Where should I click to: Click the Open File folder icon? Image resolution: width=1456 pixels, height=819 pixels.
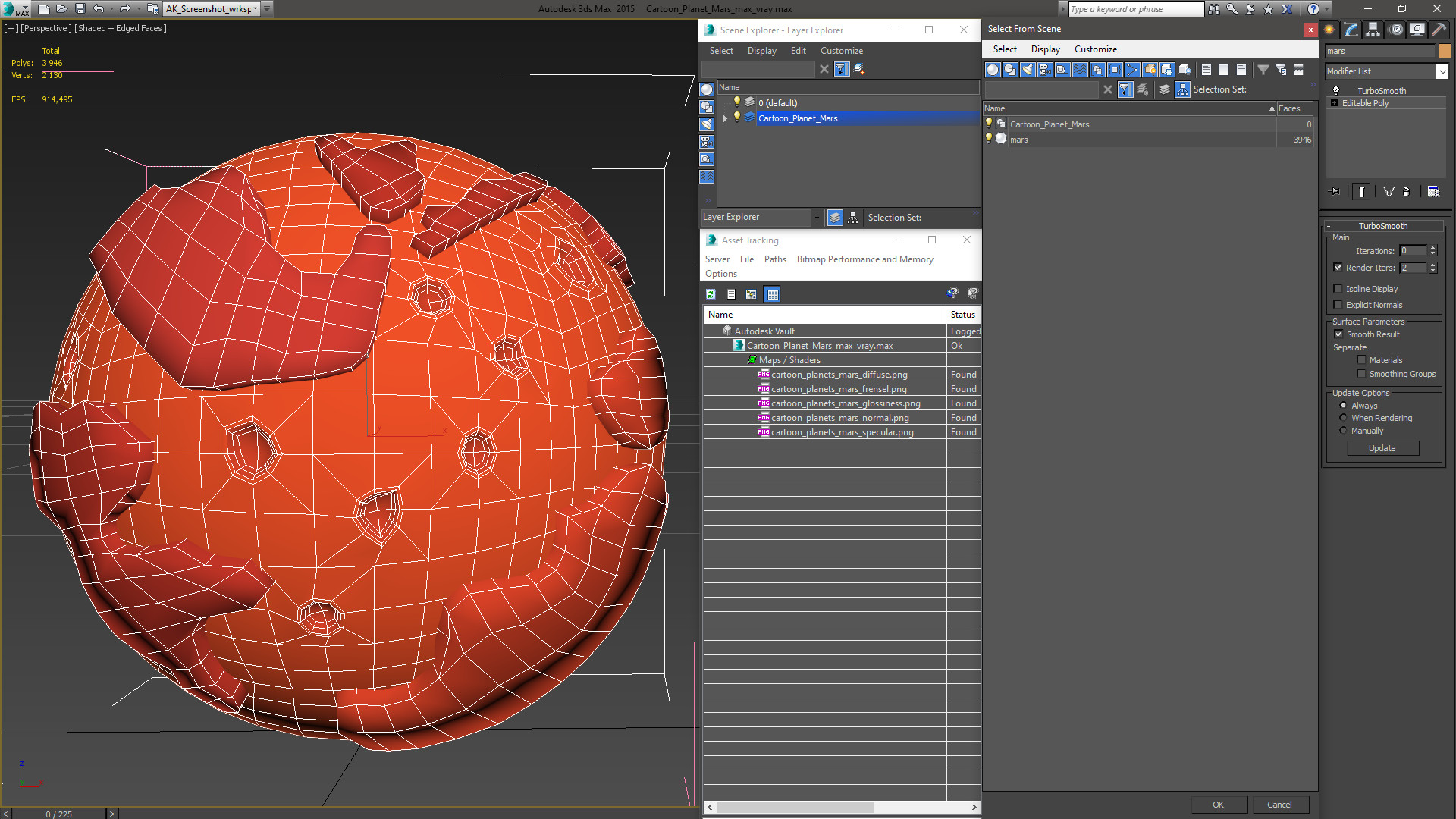(62, 9)
